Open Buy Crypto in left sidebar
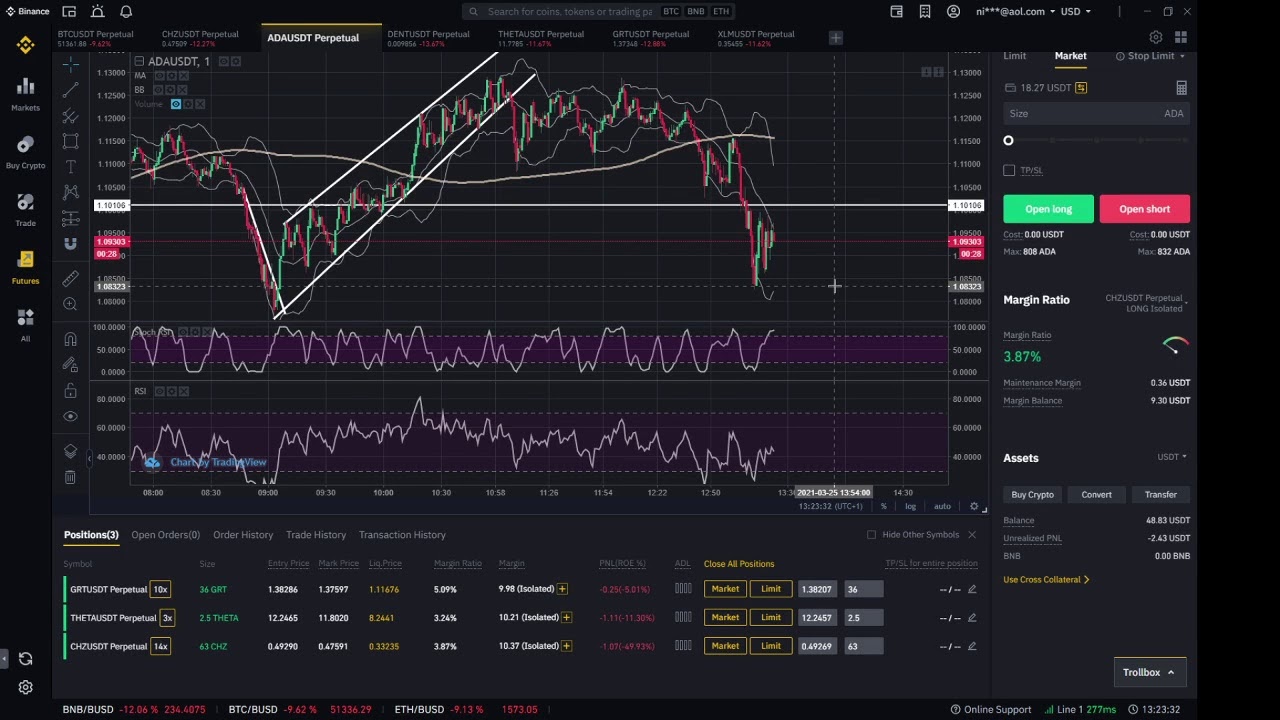Screen dimensions: 1280x720 point(25,151)
